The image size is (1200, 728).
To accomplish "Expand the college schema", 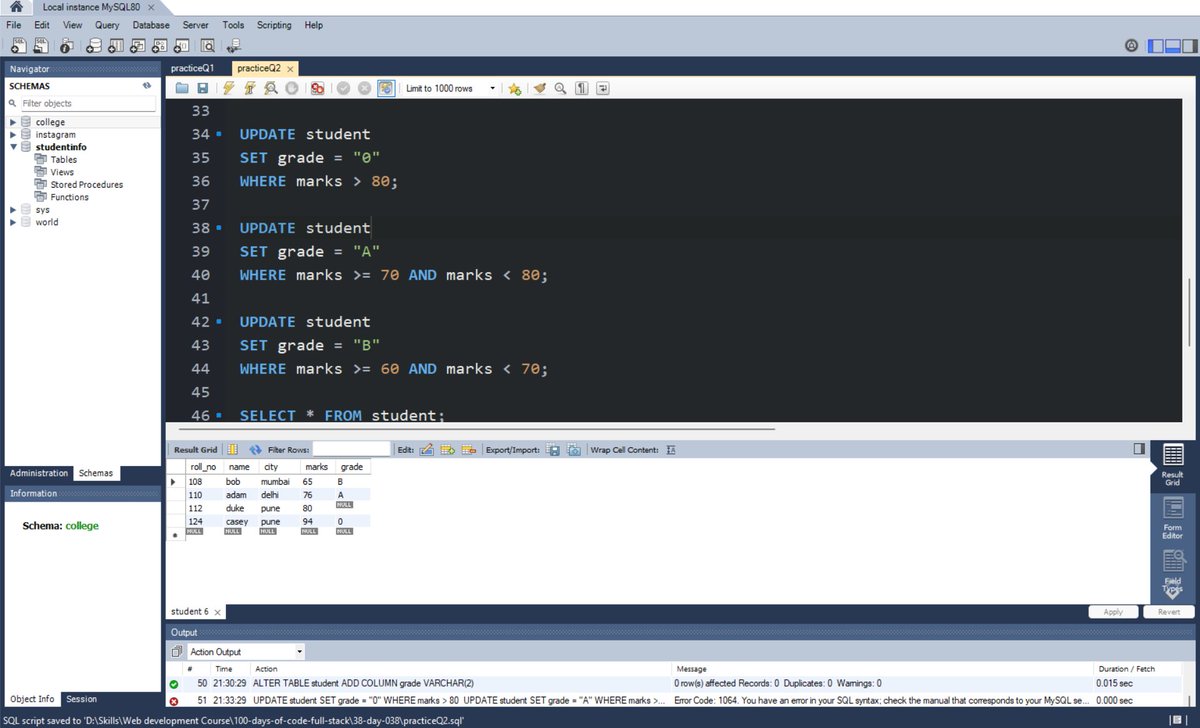I will pos(13,122).
